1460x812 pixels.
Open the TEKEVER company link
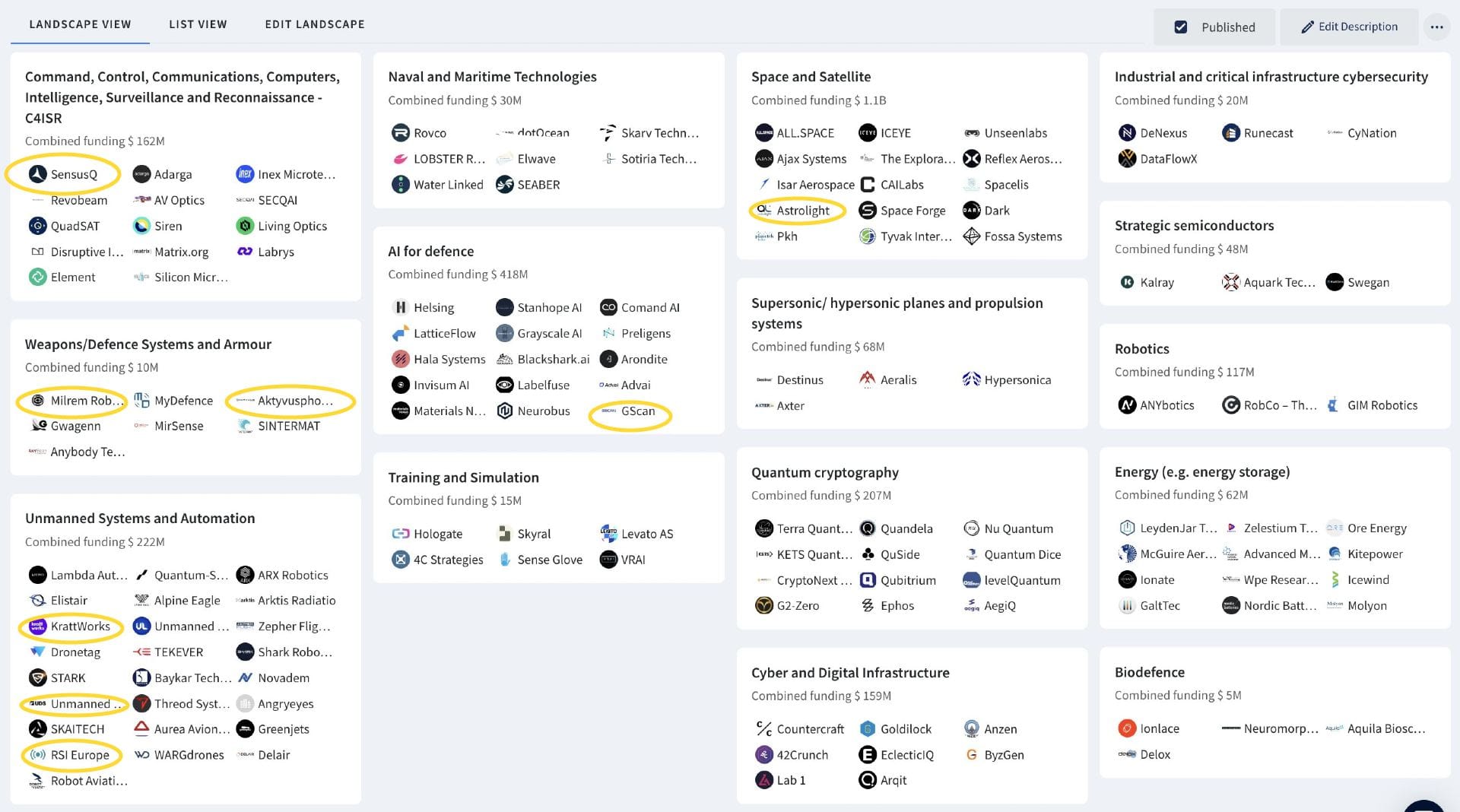pyautogui.click(x=179, y=652)
